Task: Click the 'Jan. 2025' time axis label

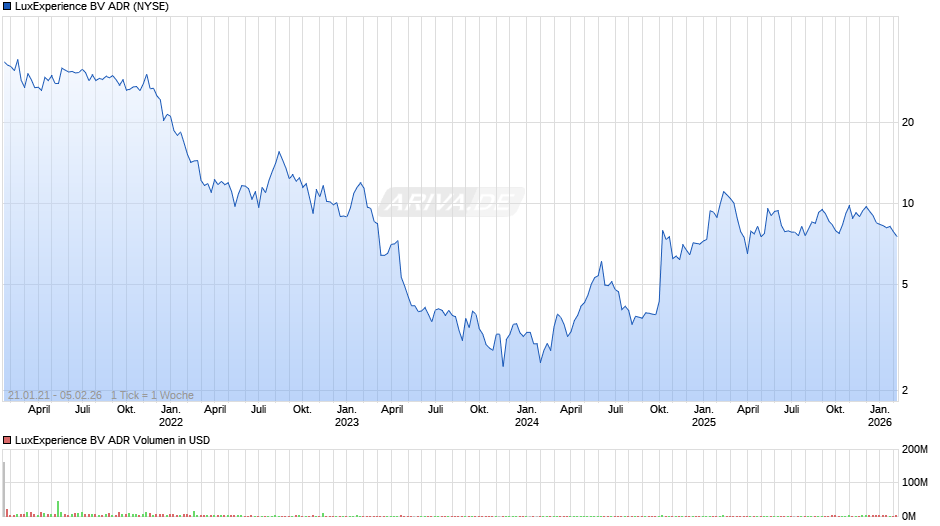Action: (704, 416)
